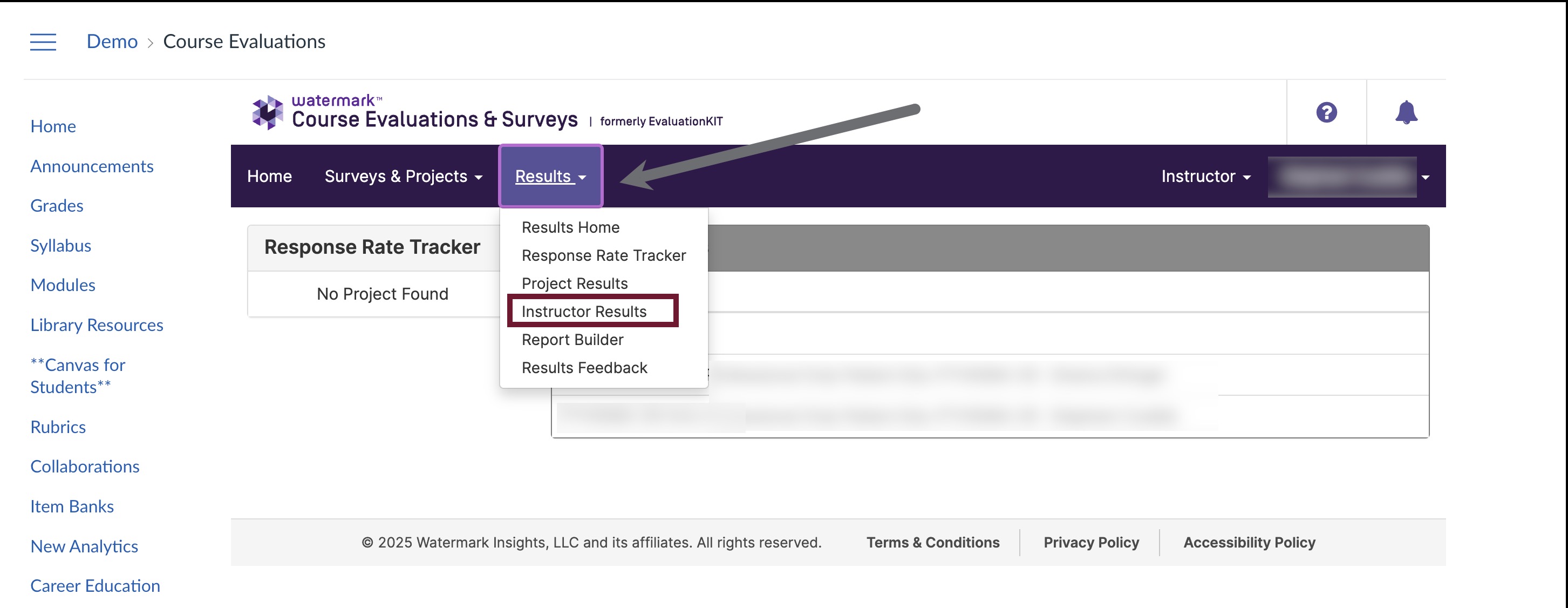Open Library Resources link

(x=97, y=325)
